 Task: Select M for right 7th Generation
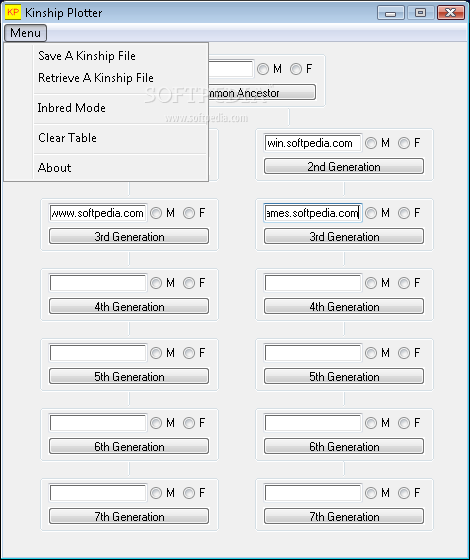point(371,493)
